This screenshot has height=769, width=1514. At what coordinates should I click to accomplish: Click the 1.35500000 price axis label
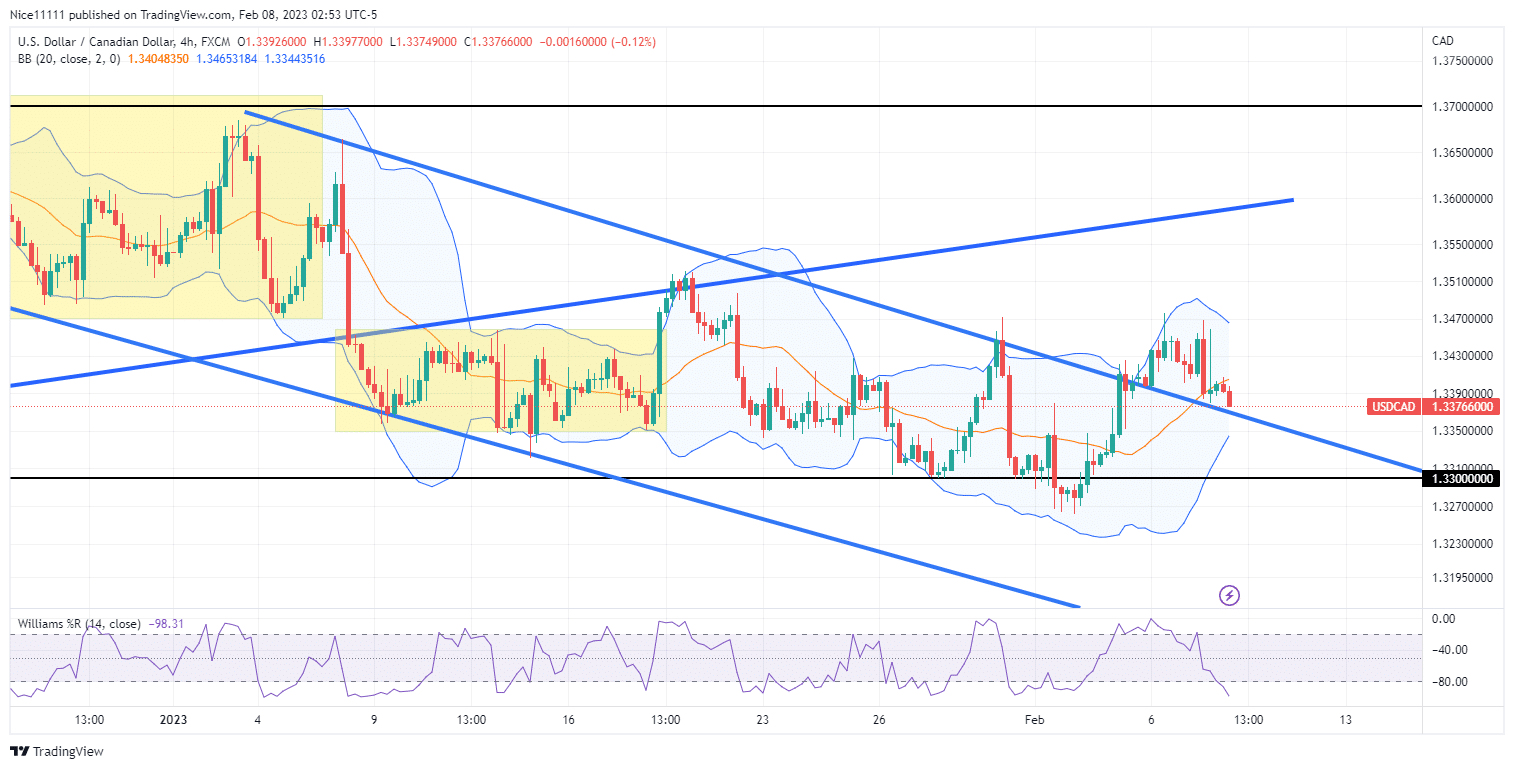tap(1462, 245)
